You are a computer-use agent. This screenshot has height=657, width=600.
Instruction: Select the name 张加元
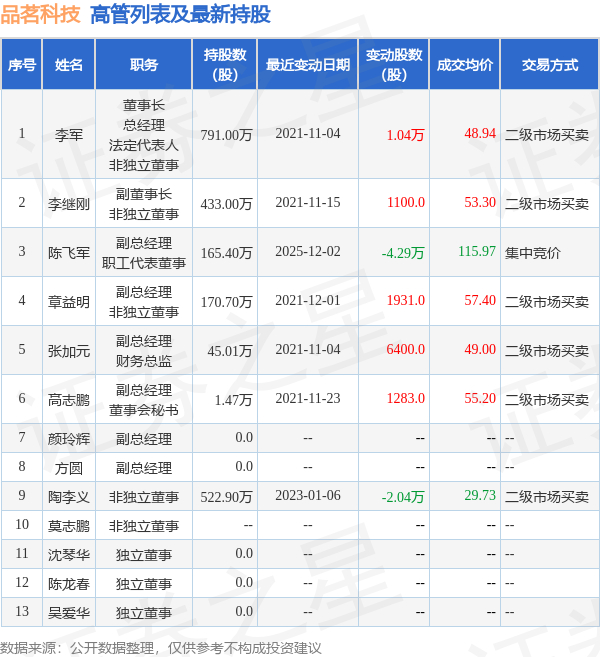69,351
